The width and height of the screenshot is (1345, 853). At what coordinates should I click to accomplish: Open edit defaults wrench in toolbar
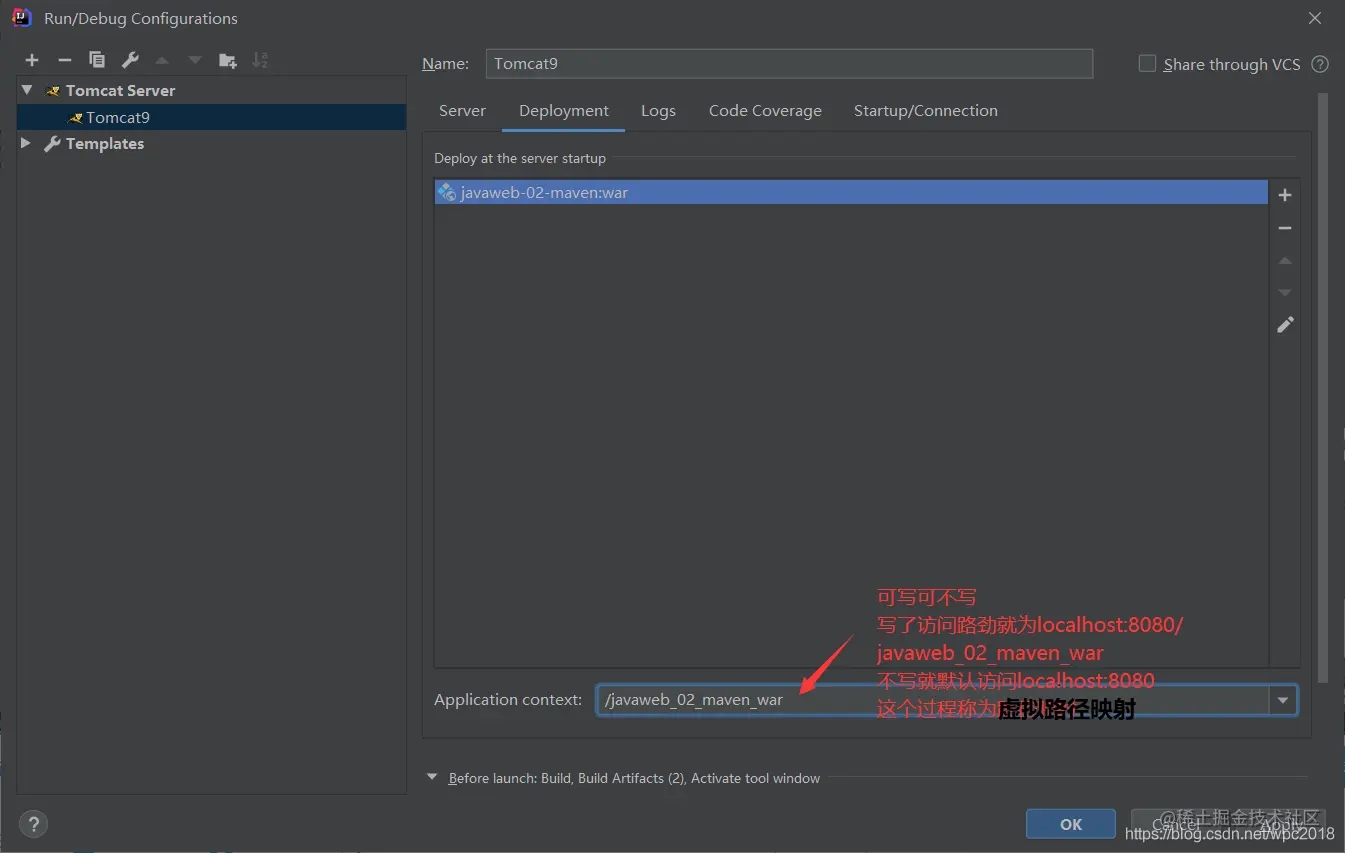pyautogui.click(x=130, y=61)
